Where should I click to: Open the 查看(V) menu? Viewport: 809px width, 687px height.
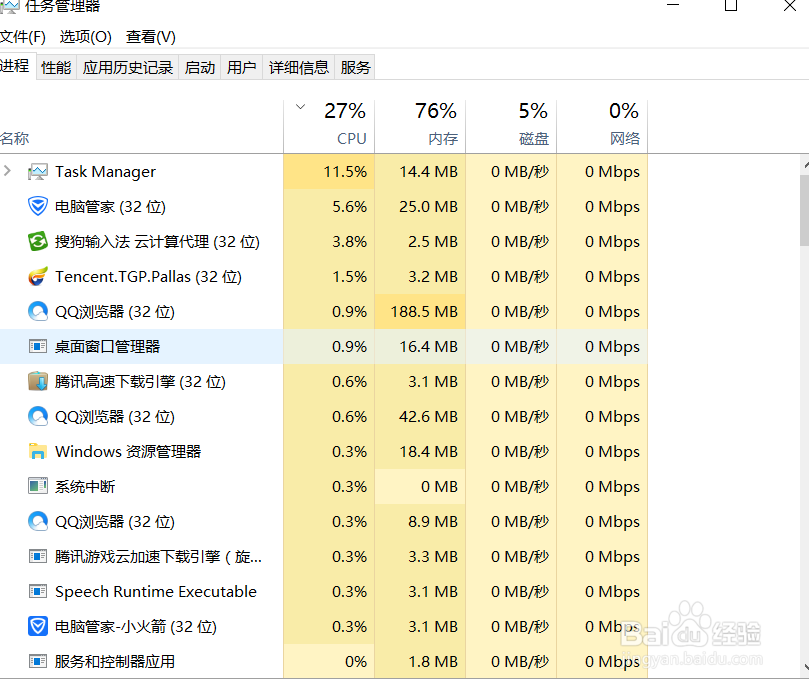150,36
